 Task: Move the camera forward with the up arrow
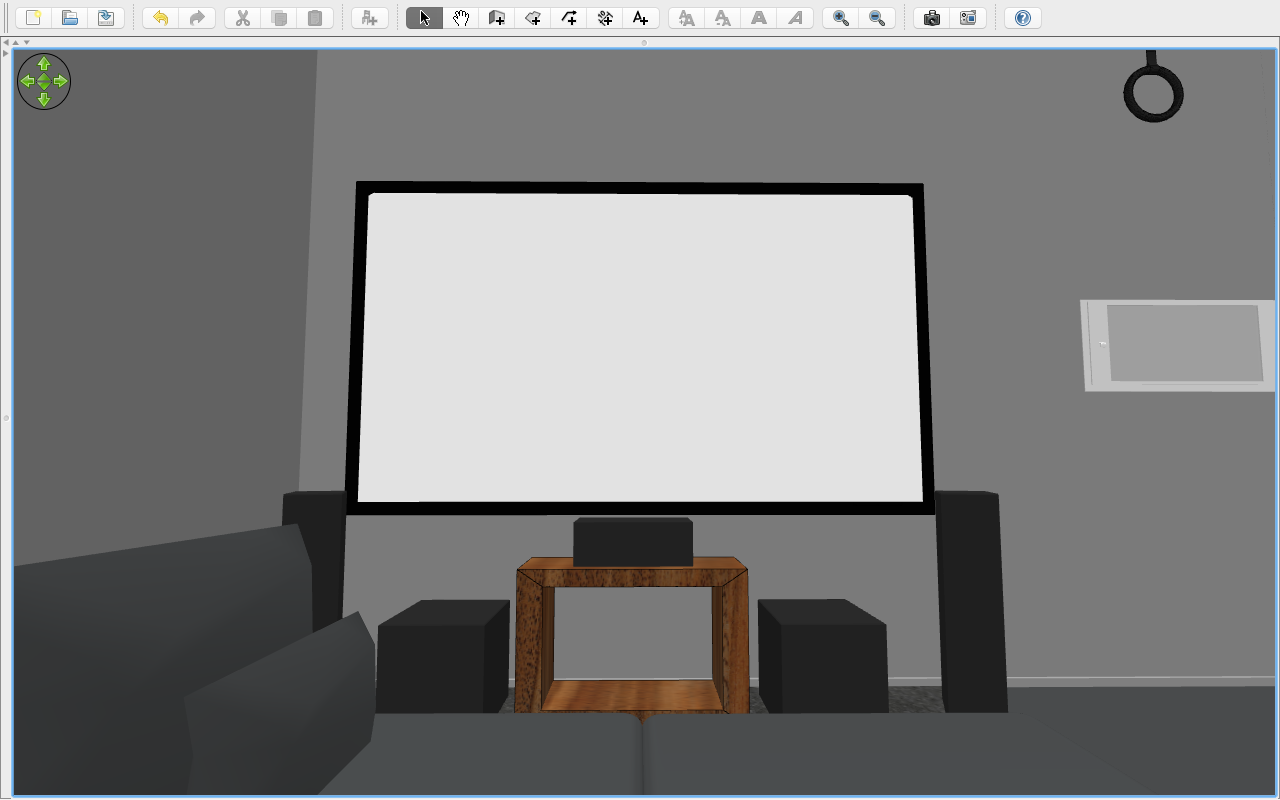(x=44, y=64)
